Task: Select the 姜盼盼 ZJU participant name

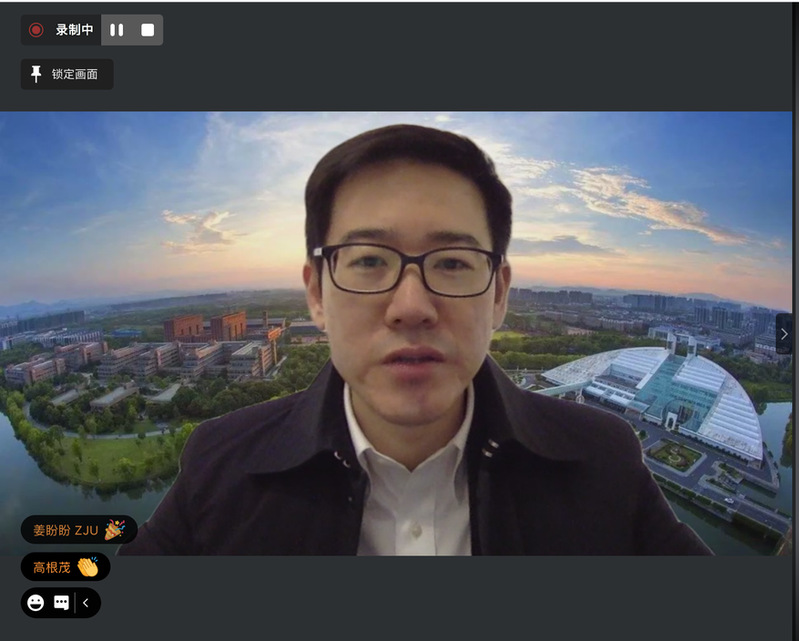Action: click(x=66, y=529)
